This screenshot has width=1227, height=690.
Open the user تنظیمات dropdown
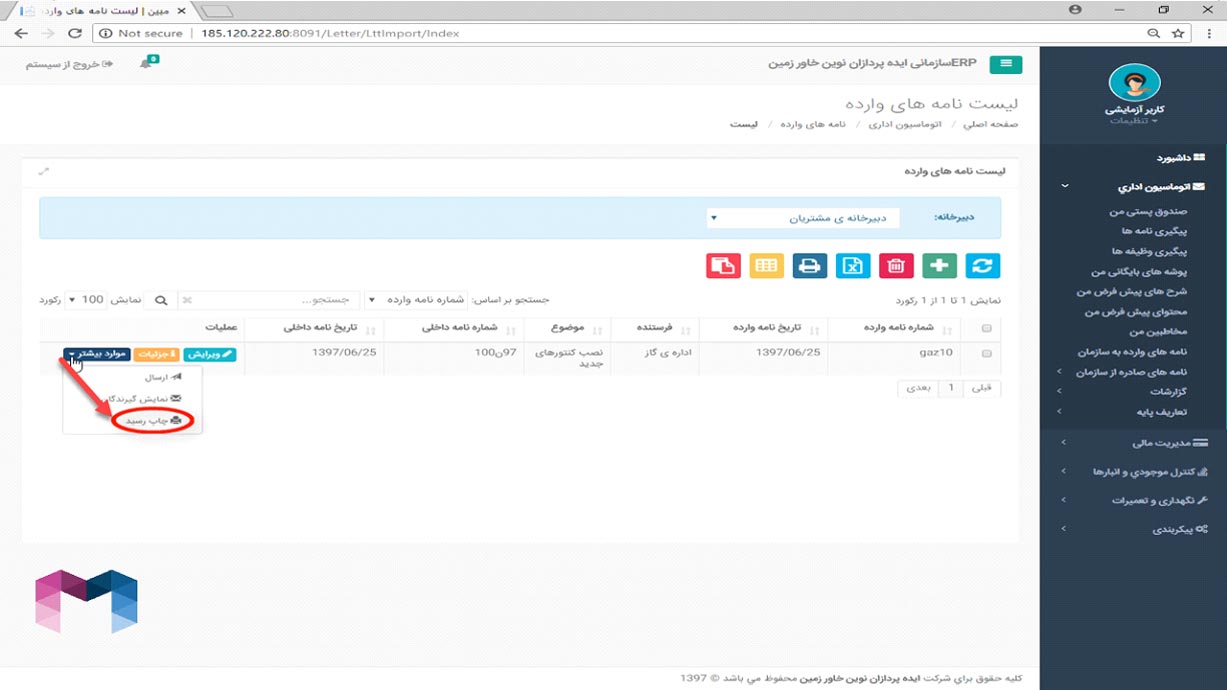tap(1134, 121)
